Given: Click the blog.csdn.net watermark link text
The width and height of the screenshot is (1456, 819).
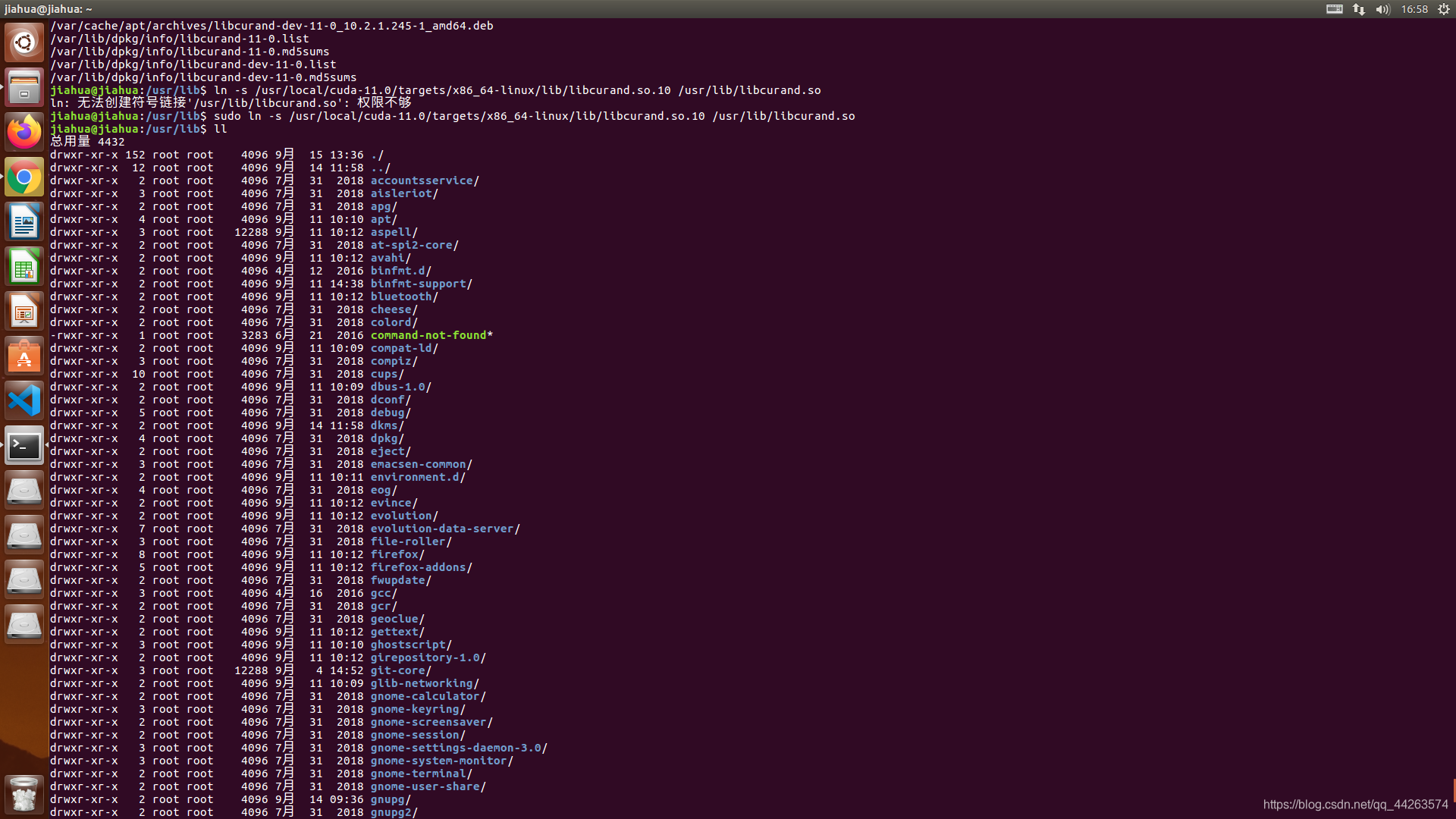Looking at the screenshot, I should pyautogui.click(x=1355, y=805).
